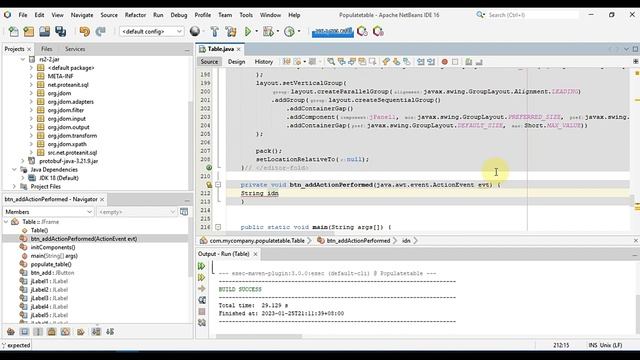Image resolution: width=640 pixels, height=360 pixels.
Task: Click the New File toolbar icon
Action: pyautogui.click(x=13, y=31)
